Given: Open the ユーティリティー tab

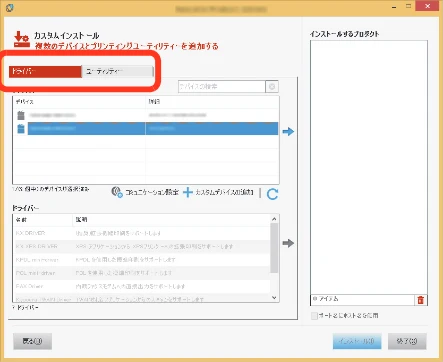Looking at the screenshot, I should pyautogui.click(x=117, y=71).
